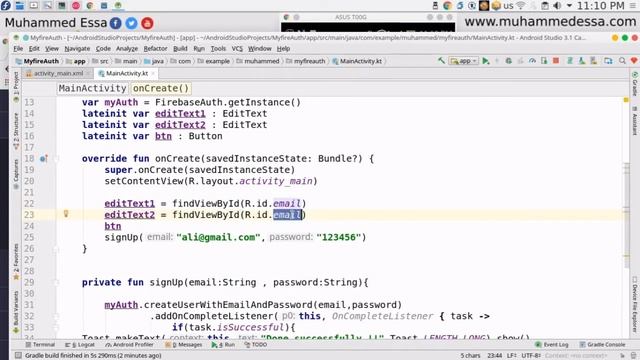This screenshot has width=640, height=360.
Task: Stop the app with the red square button
Action: coord(556,61)
